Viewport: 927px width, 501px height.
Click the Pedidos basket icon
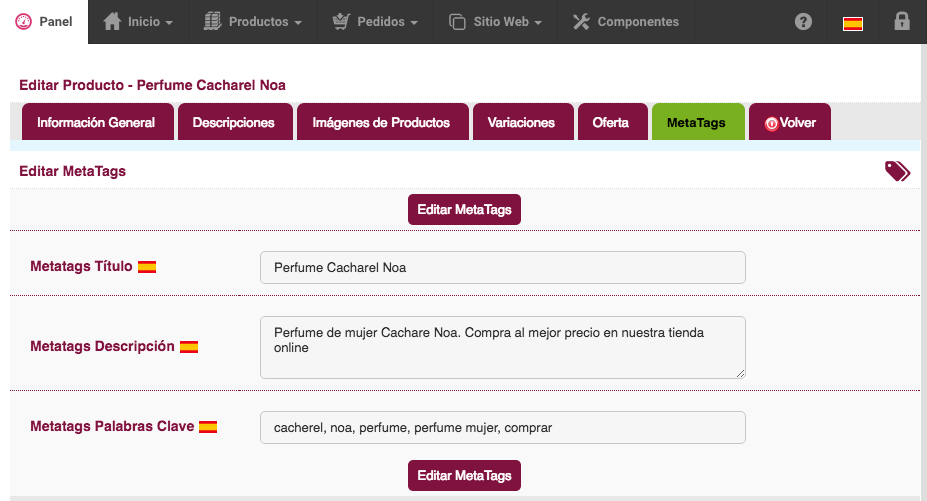point(341,21)
